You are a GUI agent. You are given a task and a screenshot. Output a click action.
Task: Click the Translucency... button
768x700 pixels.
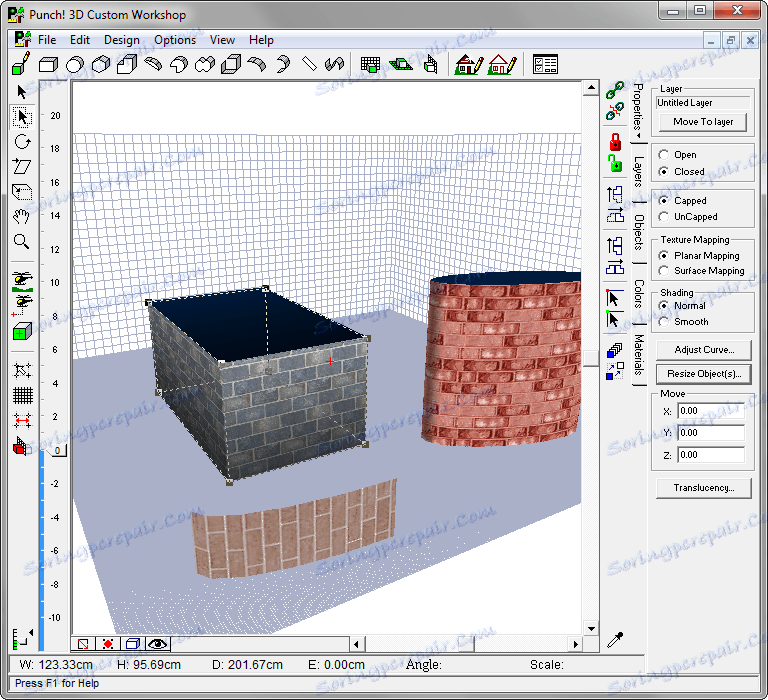pyautogui.click(x=704, y=488)
